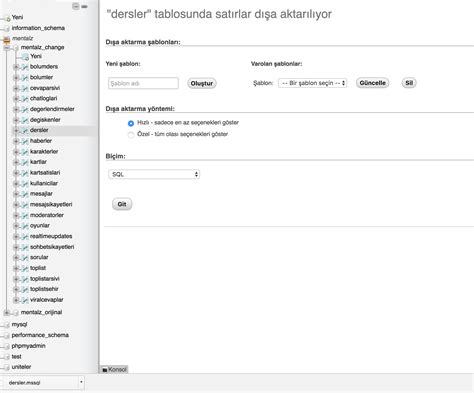
Task: Open the mysql database
Action: pos(19,324)
